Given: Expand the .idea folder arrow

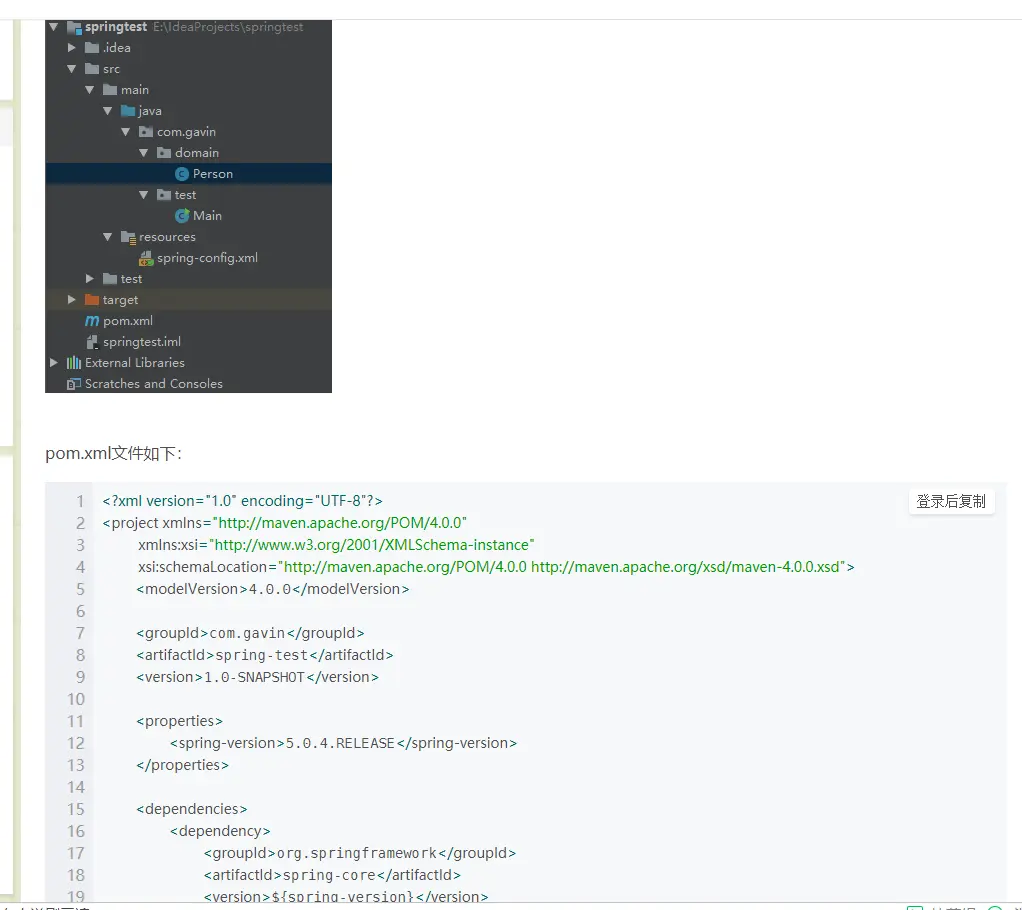Looking at the screenshot, I should (x=72, y=48).
